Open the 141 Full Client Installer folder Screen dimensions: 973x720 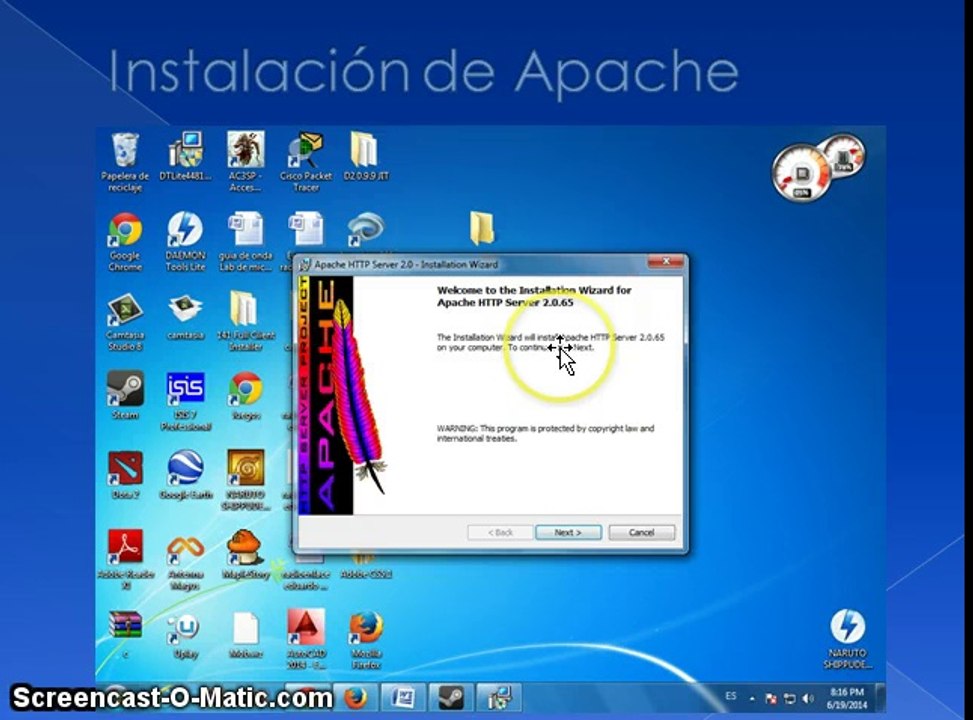246,322
